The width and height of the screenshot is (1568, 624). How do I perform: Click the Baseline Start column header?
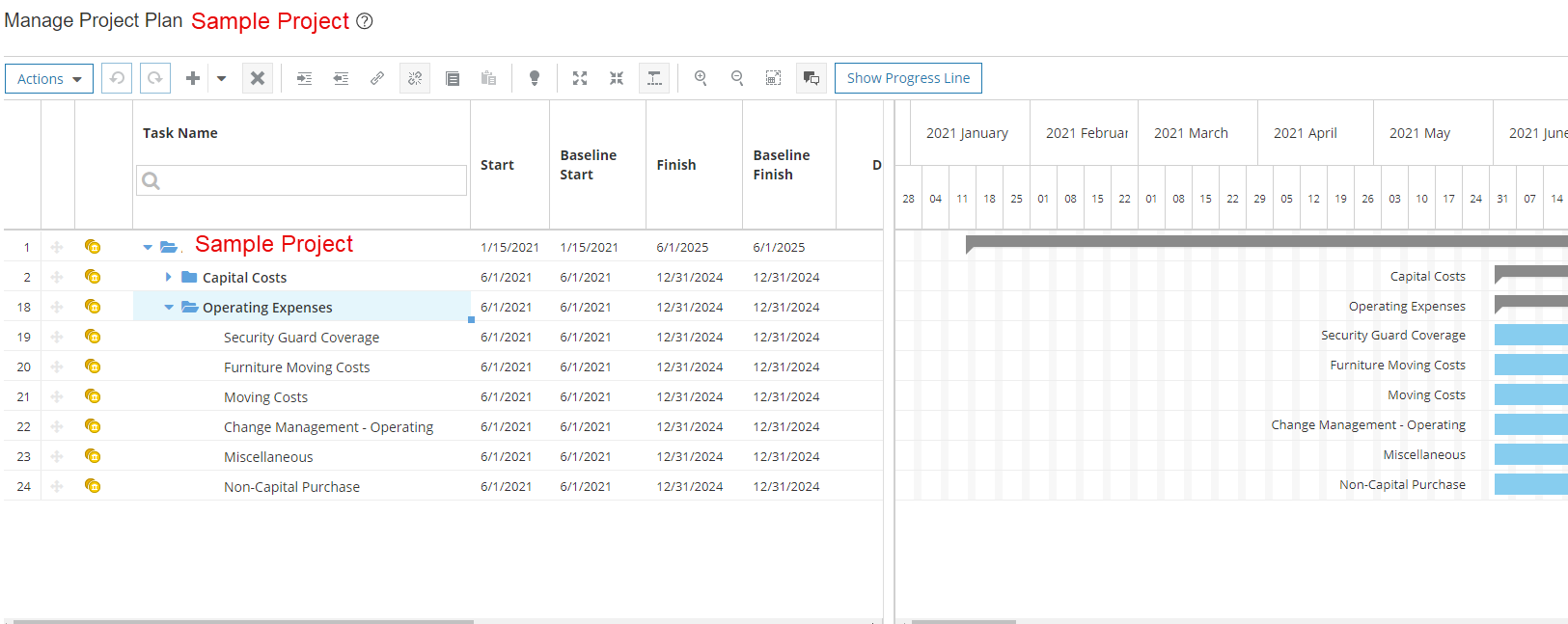tap(589, 165)
